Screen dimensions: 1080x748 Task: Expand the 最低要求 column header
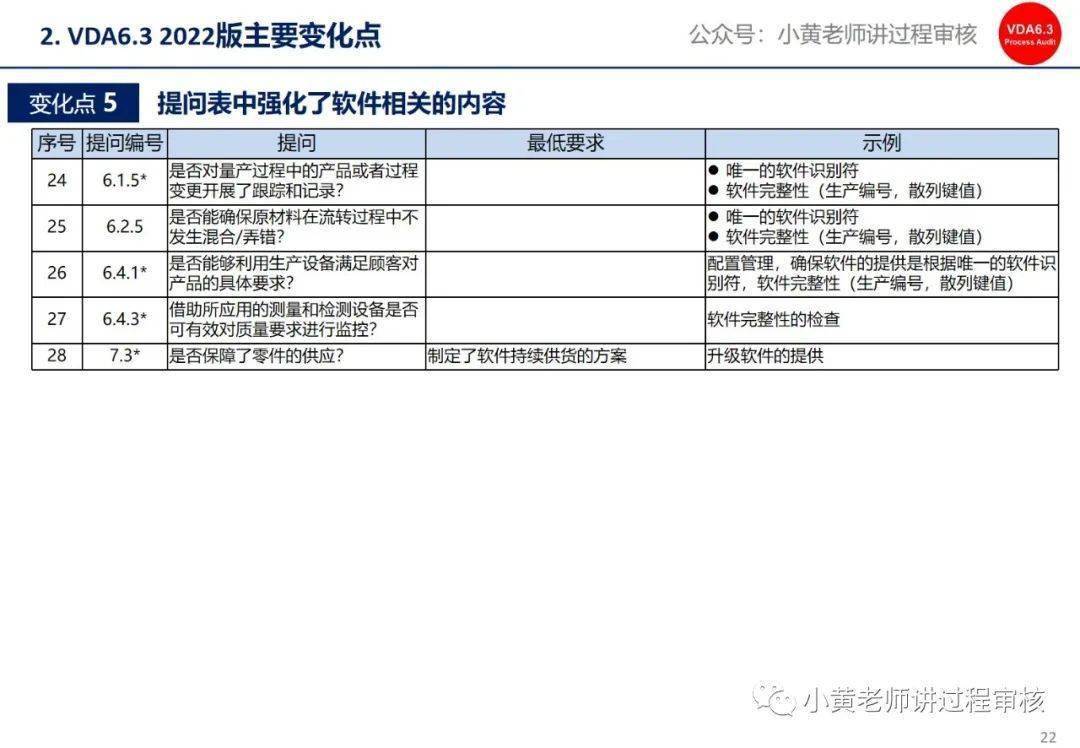click(x=565, y=143)
